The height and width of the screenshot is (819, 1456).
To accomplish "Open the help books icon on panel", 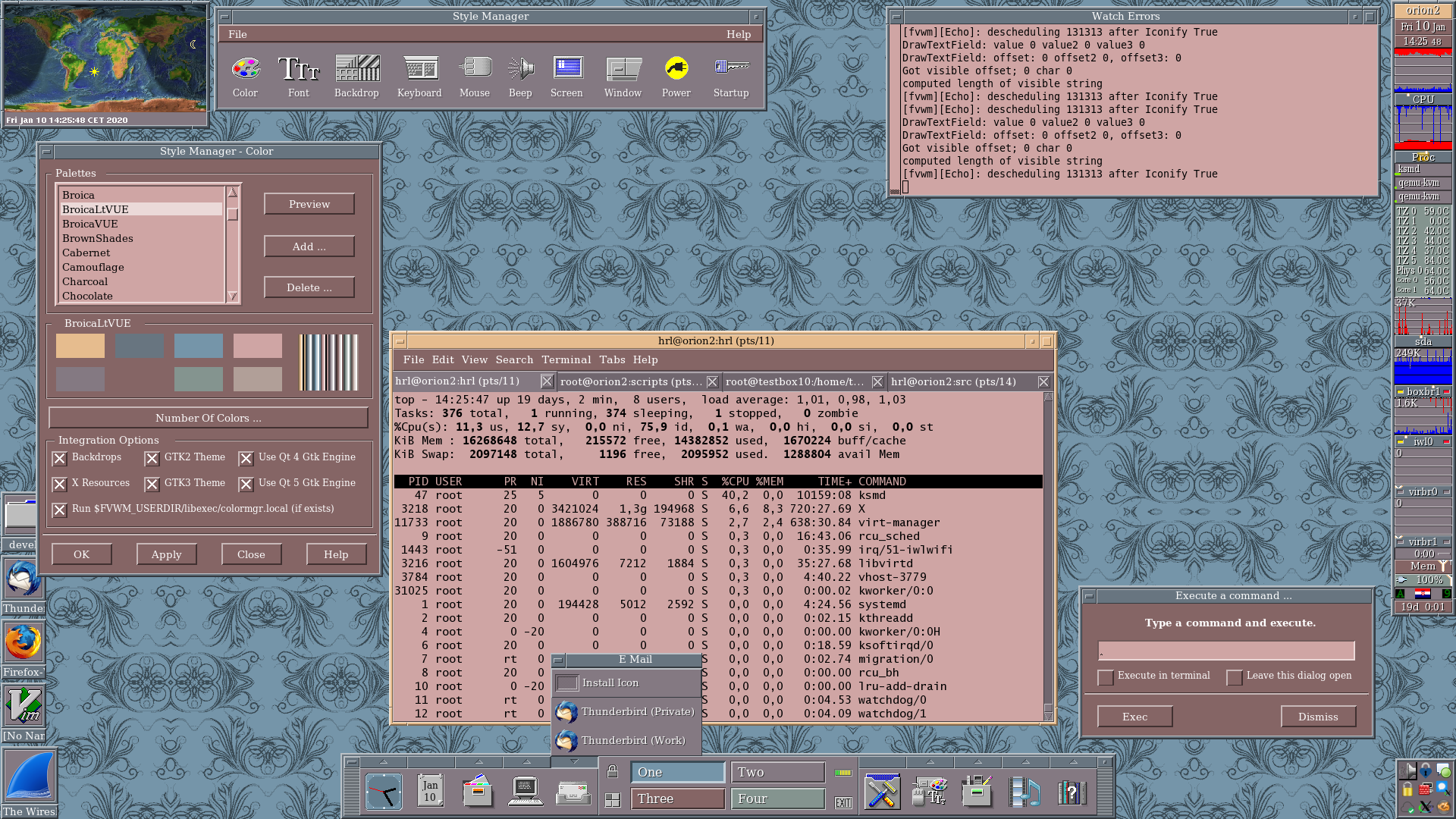I will click(1072, 792).
